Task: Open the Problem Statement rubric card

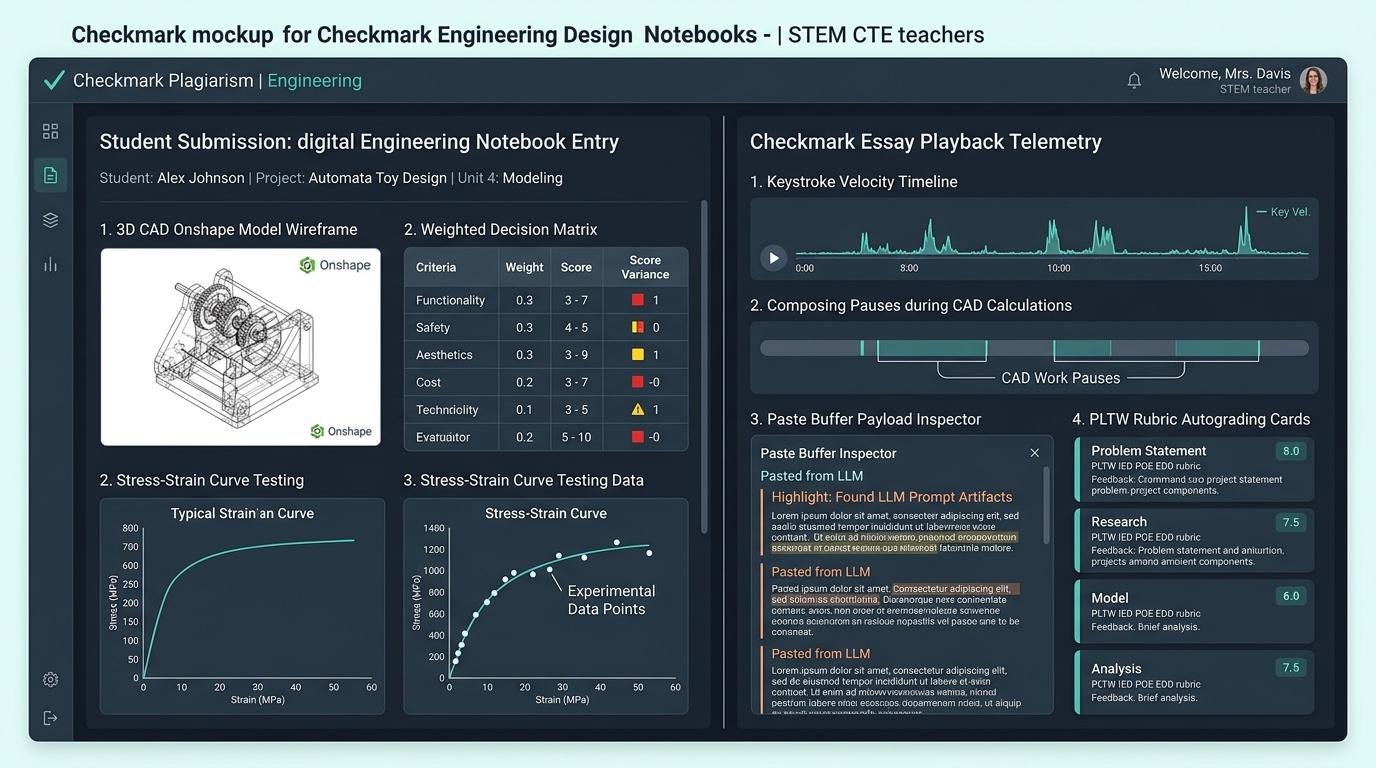Action: pyautogui.click(x=1194, y=470)
